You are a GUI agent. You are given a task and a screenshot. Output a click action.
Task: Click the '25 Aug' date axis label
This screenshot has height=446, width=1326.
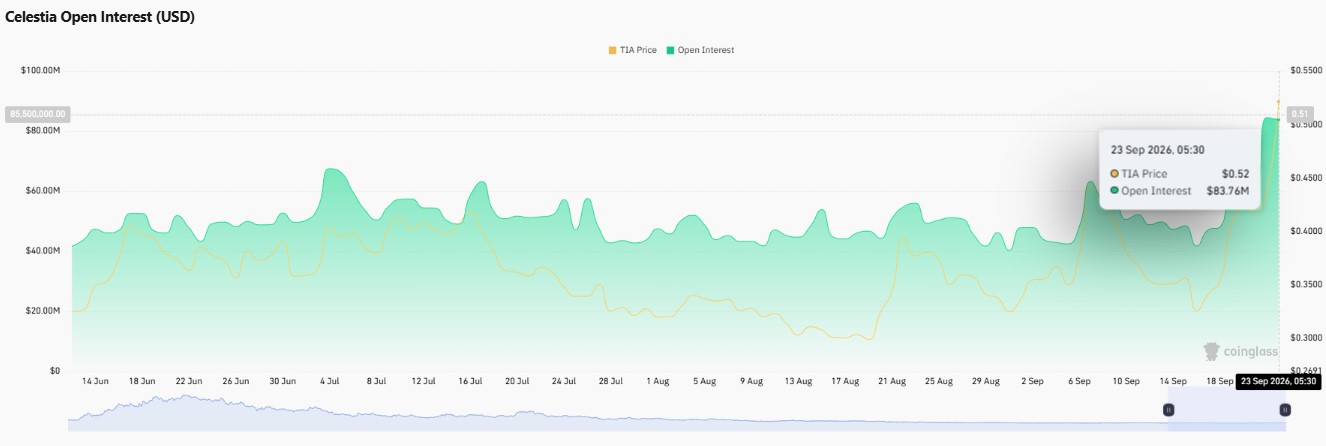click(x=939, y=381)
